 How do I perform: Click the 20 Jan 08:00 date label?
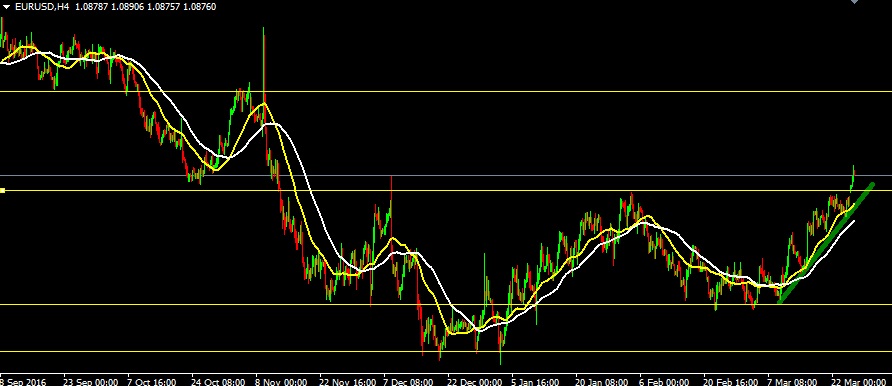tap(602, 381)
